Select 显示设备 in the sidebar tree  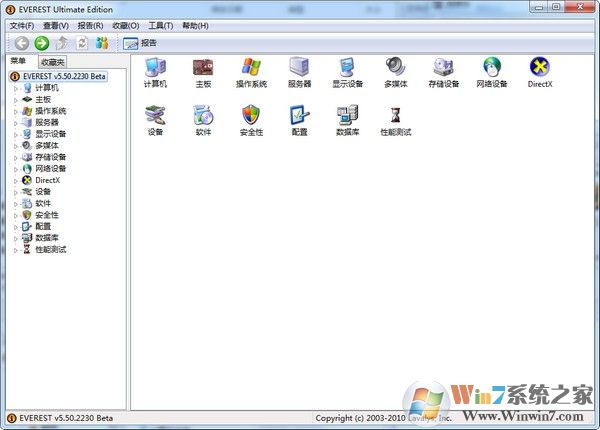coord(50,134)
